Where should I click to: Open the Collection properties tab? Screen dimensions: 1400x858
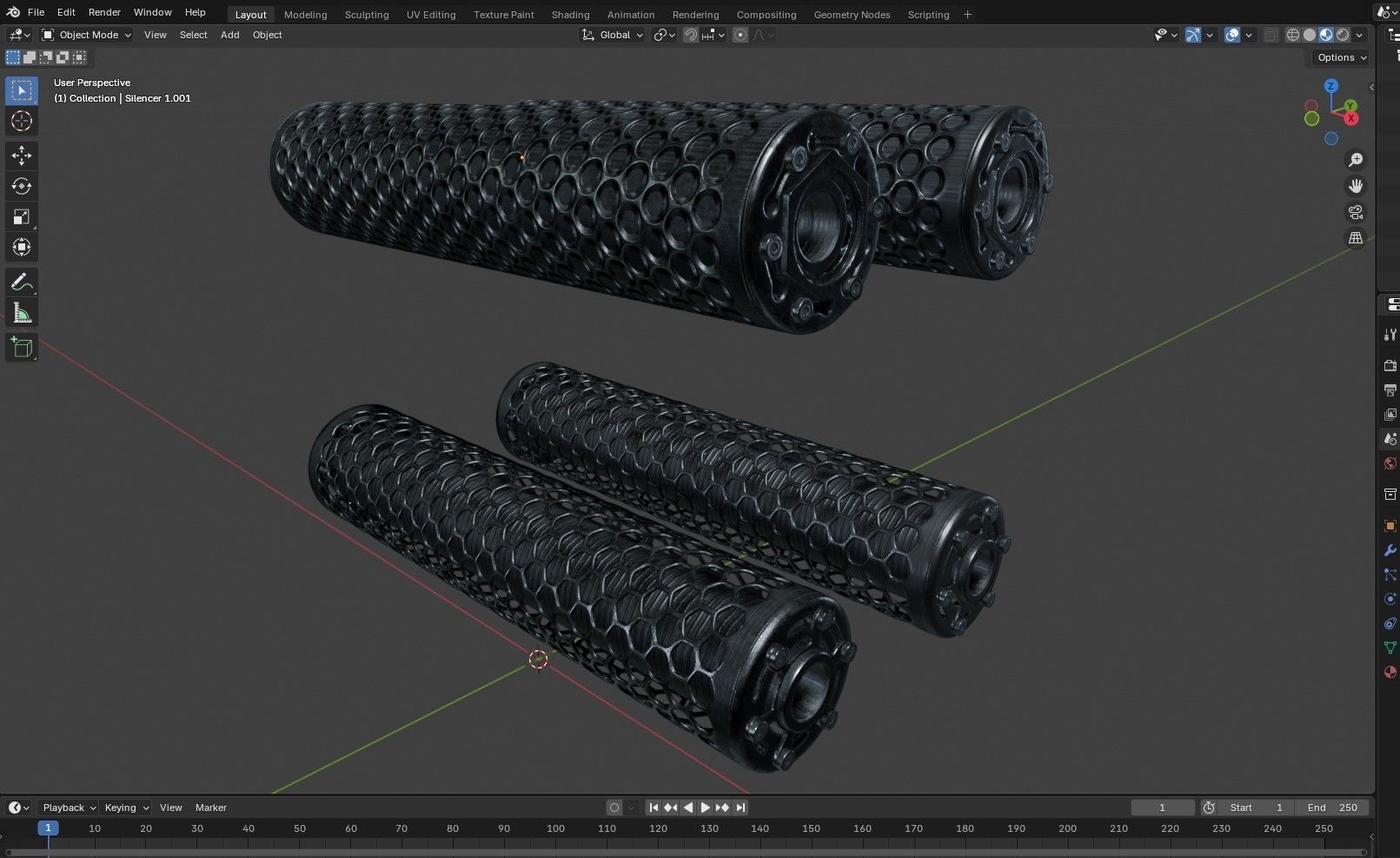tap(1390, 495)
